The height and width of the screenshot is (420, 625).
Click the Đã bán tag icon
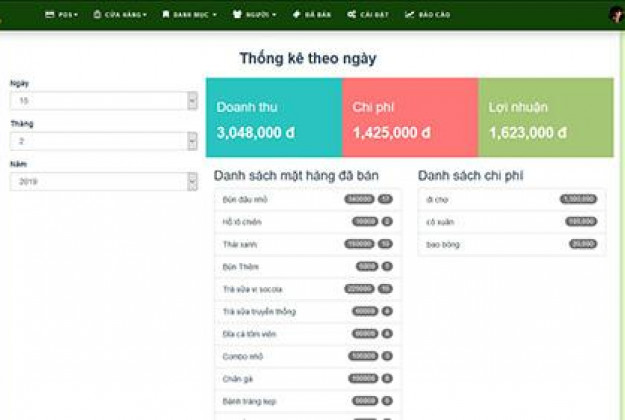tap(297, 15)
